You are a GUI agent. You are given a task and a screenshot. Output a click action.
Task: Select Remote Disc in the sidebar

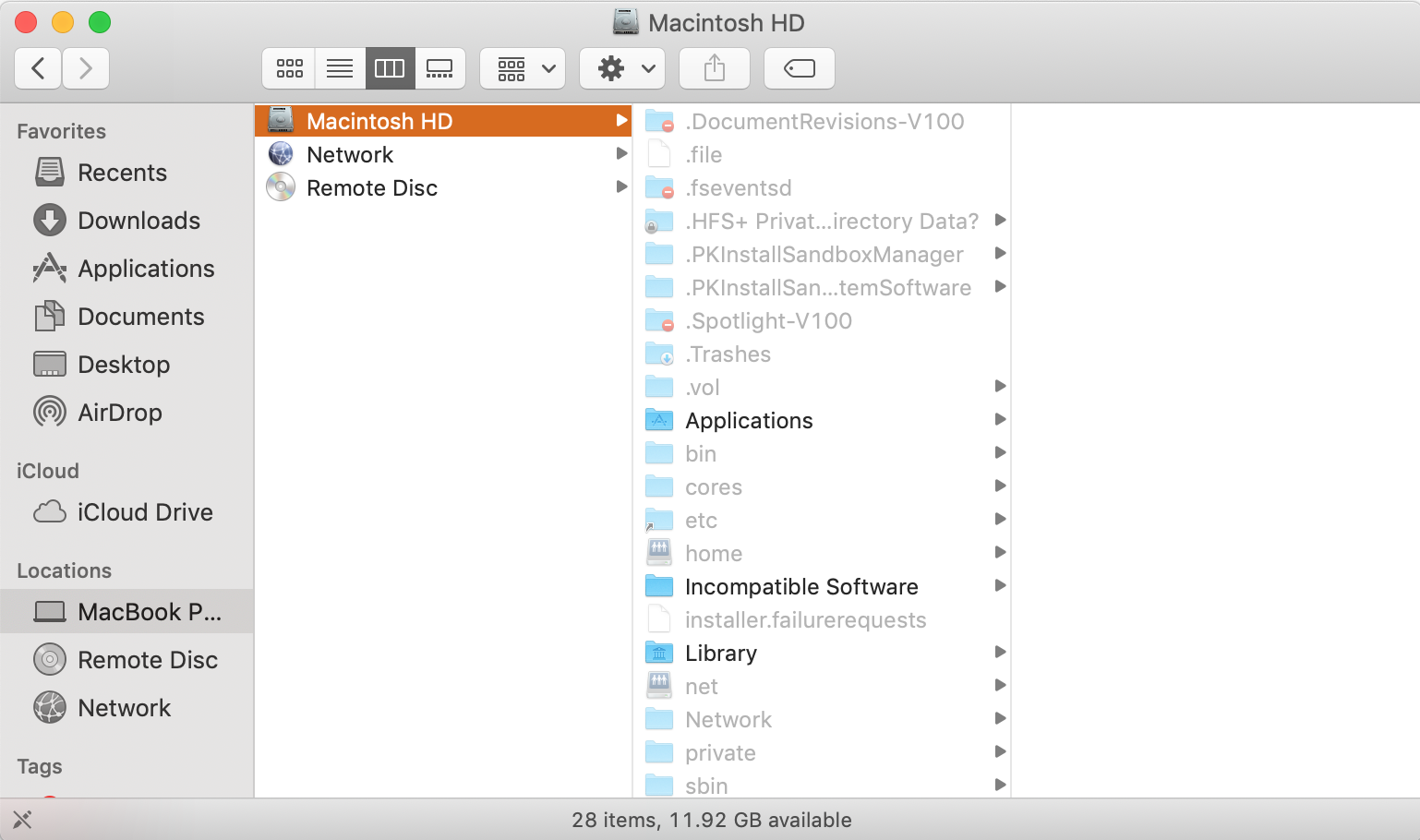(127, 660)
